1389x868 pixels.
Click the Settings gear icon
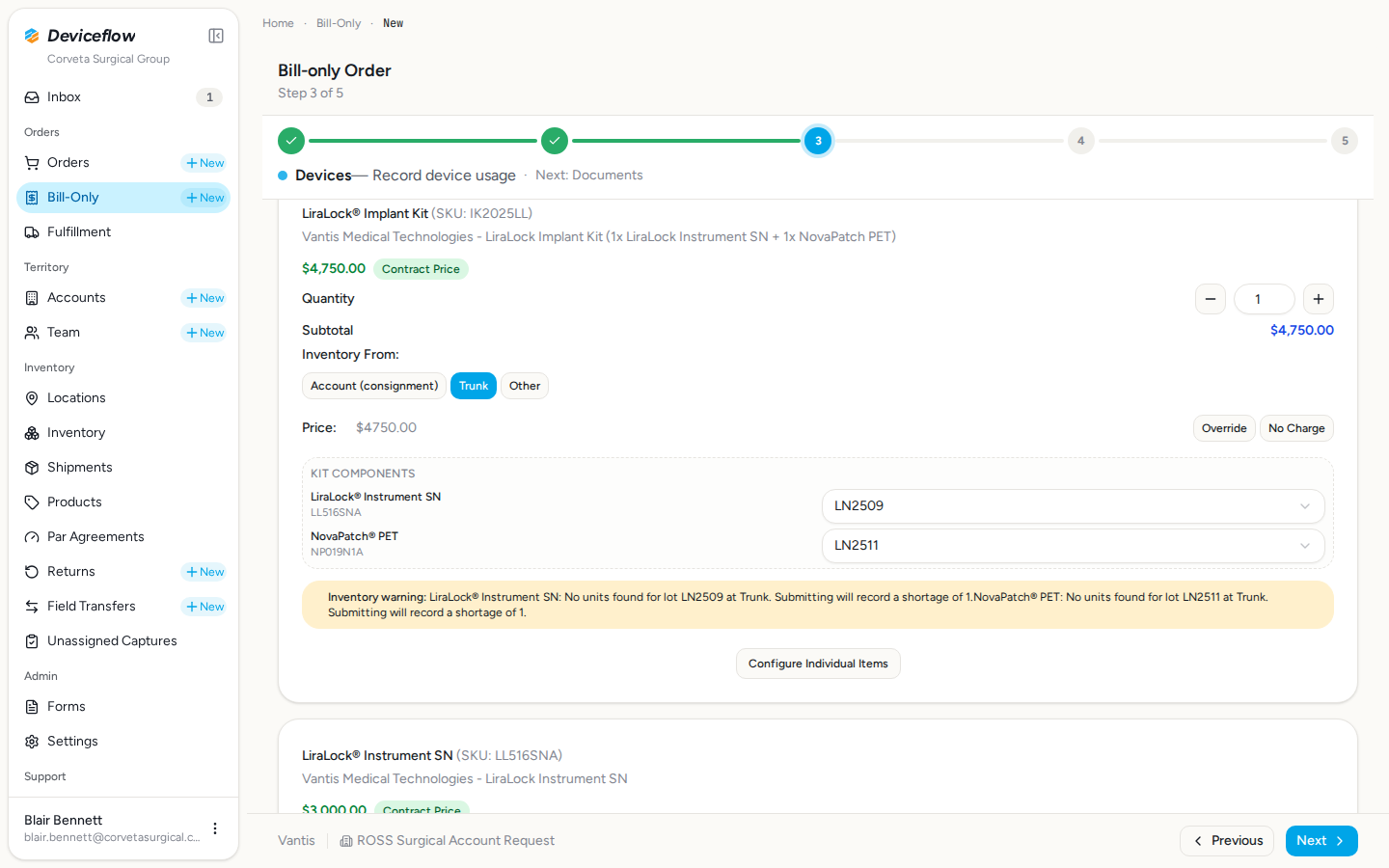[x=32, y=742]
